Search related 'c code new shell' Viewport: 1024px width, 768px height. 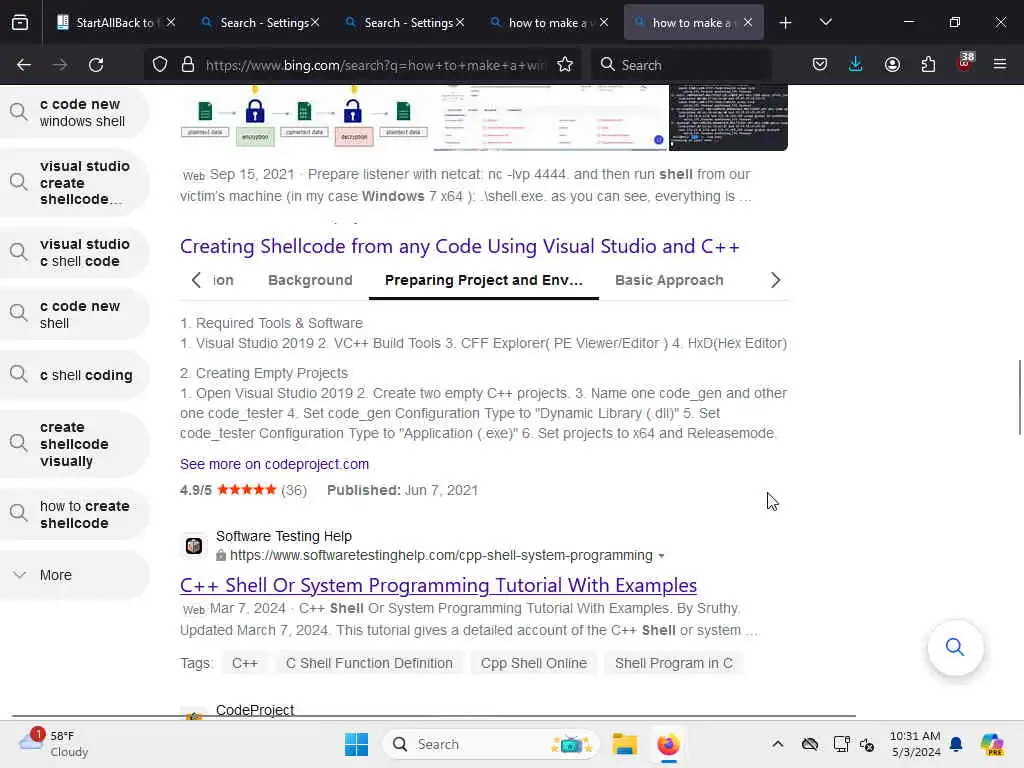coord(74,314)
